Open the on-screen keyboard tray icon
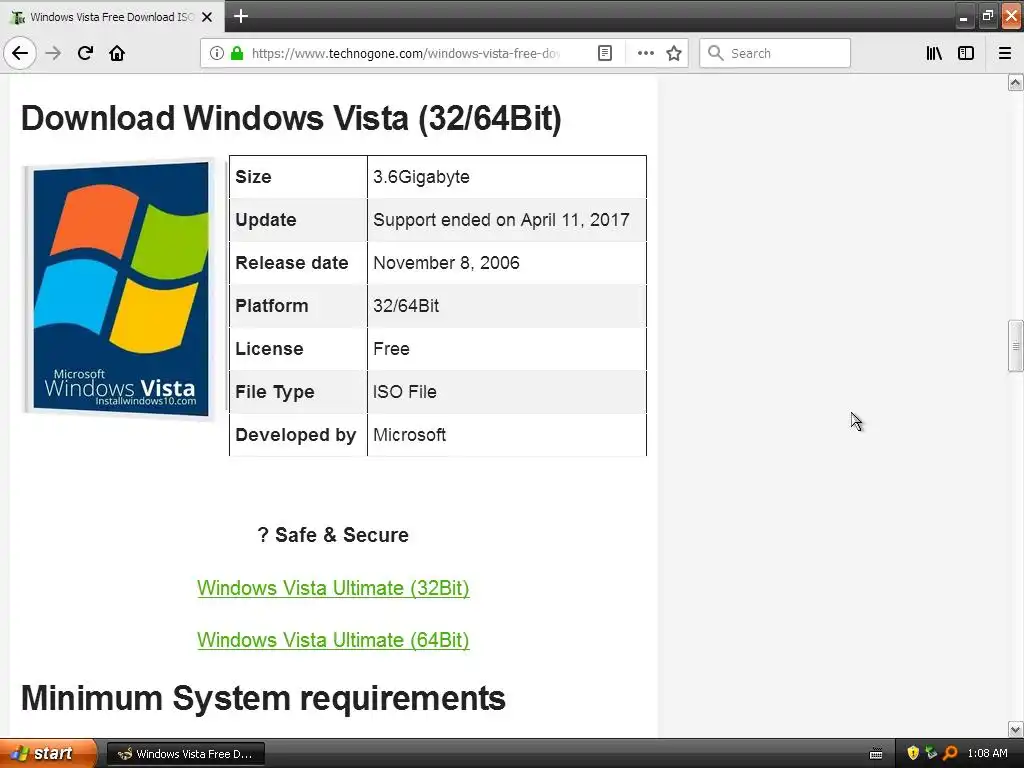 pyautogui.click(x=876, y=754)
